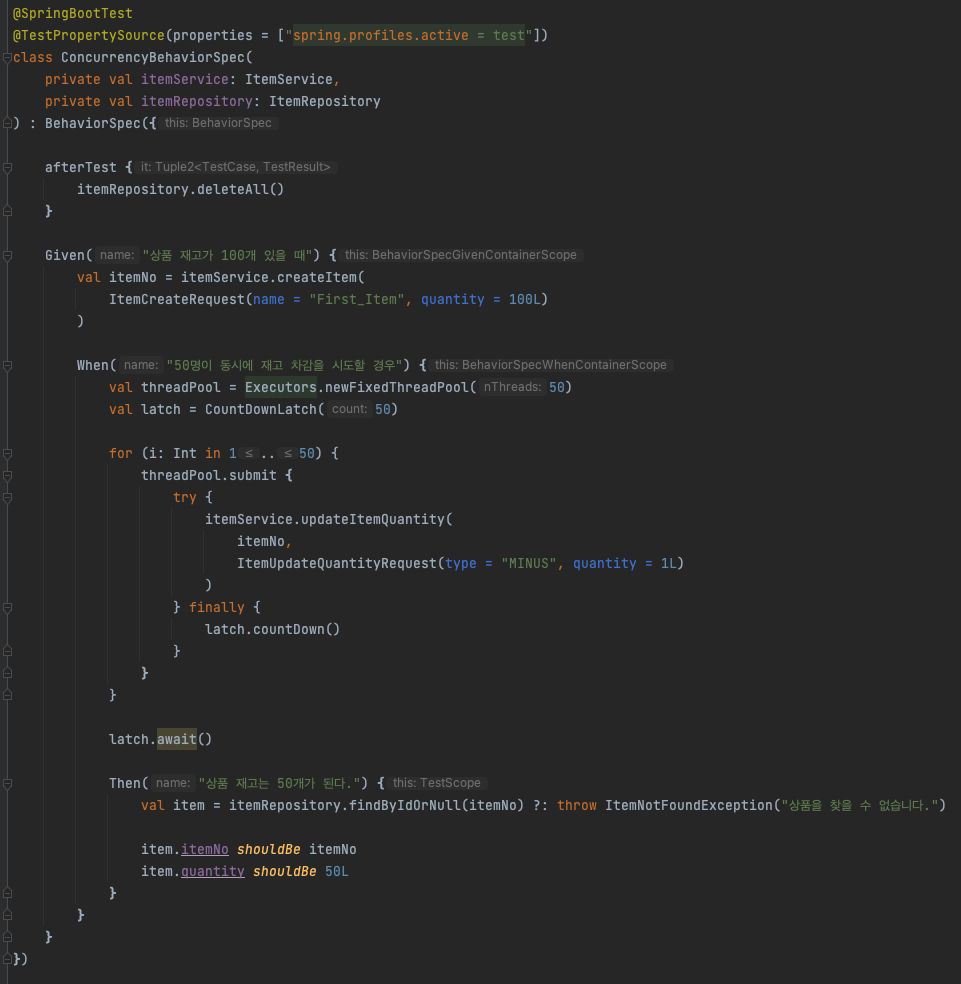Click the latch.countDown() call
Viewport: 961px width, 984px height.
coord(272,629)
